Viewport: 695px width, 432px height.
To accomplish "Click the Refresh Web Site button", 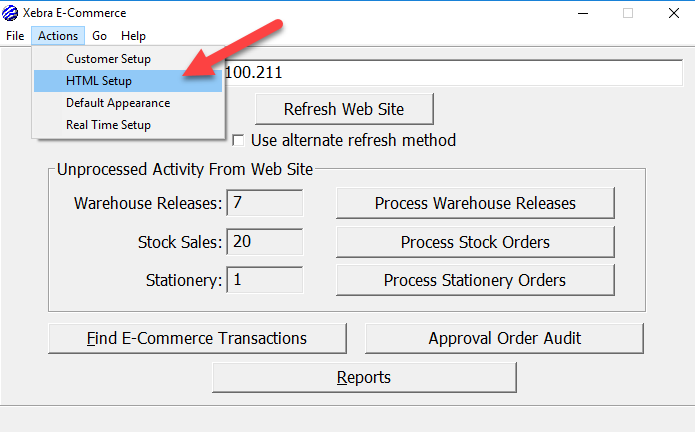I will (x=344, y=109).
